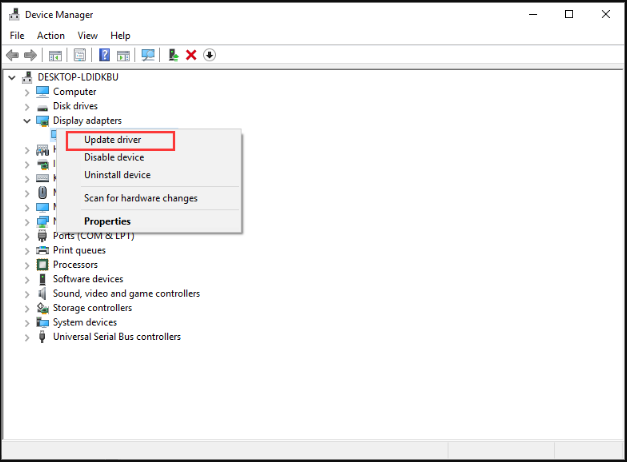Click the Back arrow in the toolbar
The image size is (627, 462).
click(x=13, y=55)
